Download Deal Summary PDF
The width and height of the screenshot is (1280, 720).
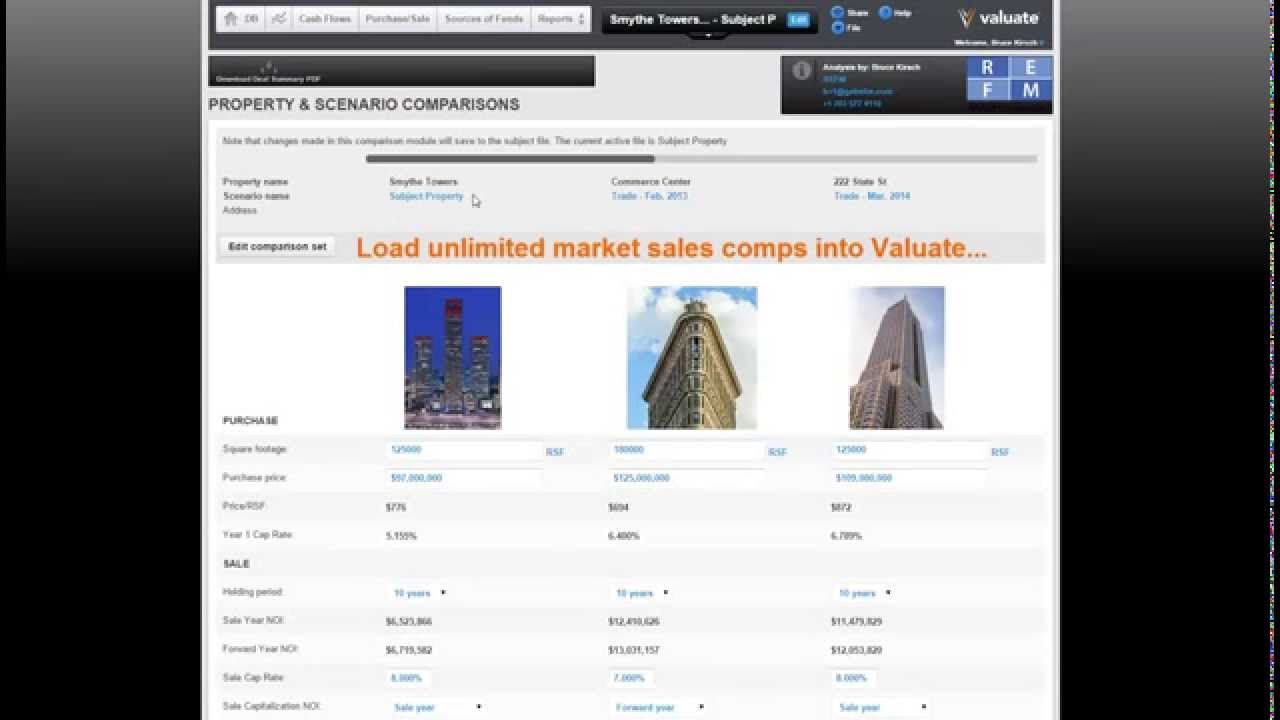(x=268, y=72)
